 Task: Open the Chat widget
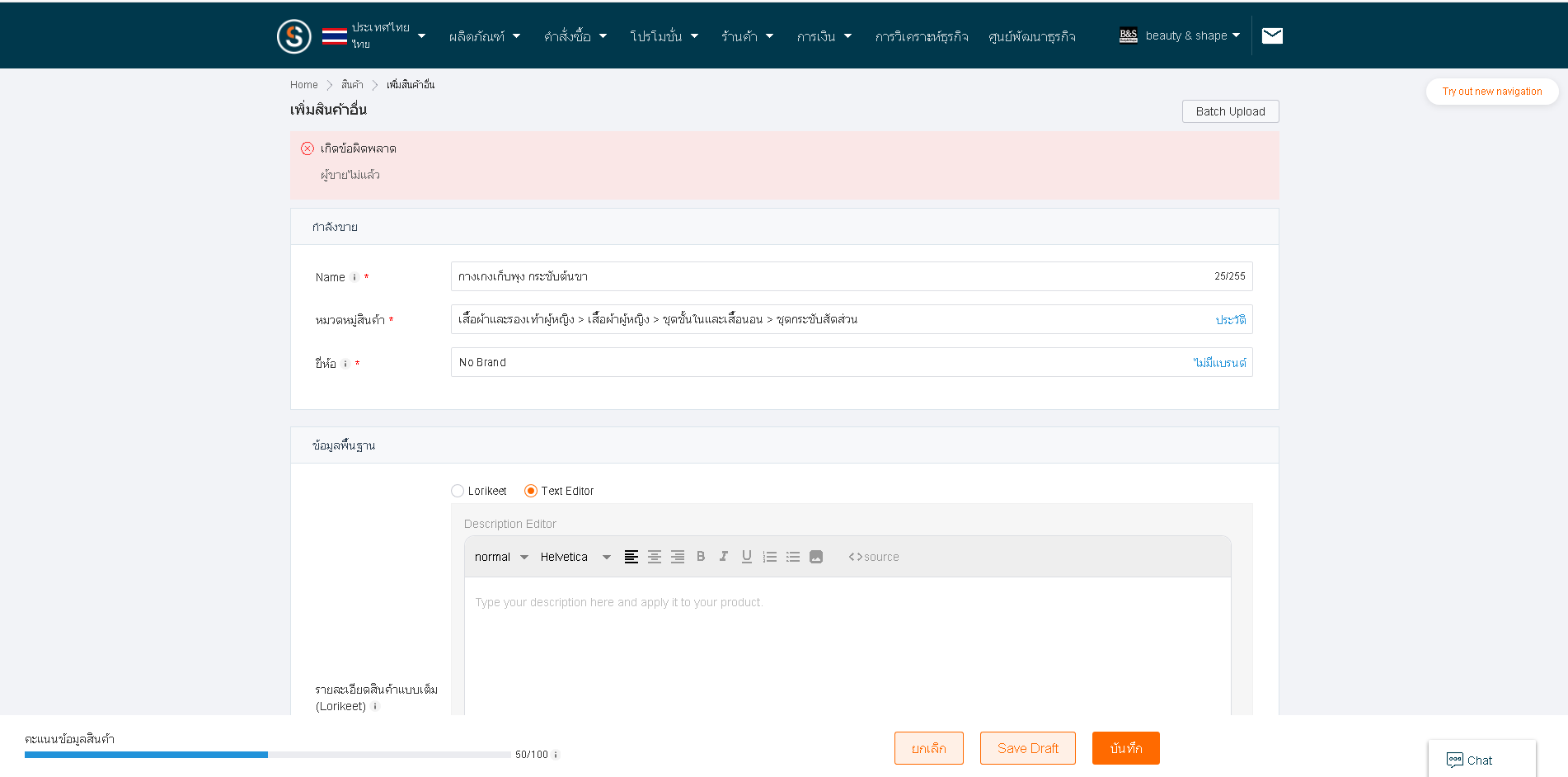(x=1481, y=760)
